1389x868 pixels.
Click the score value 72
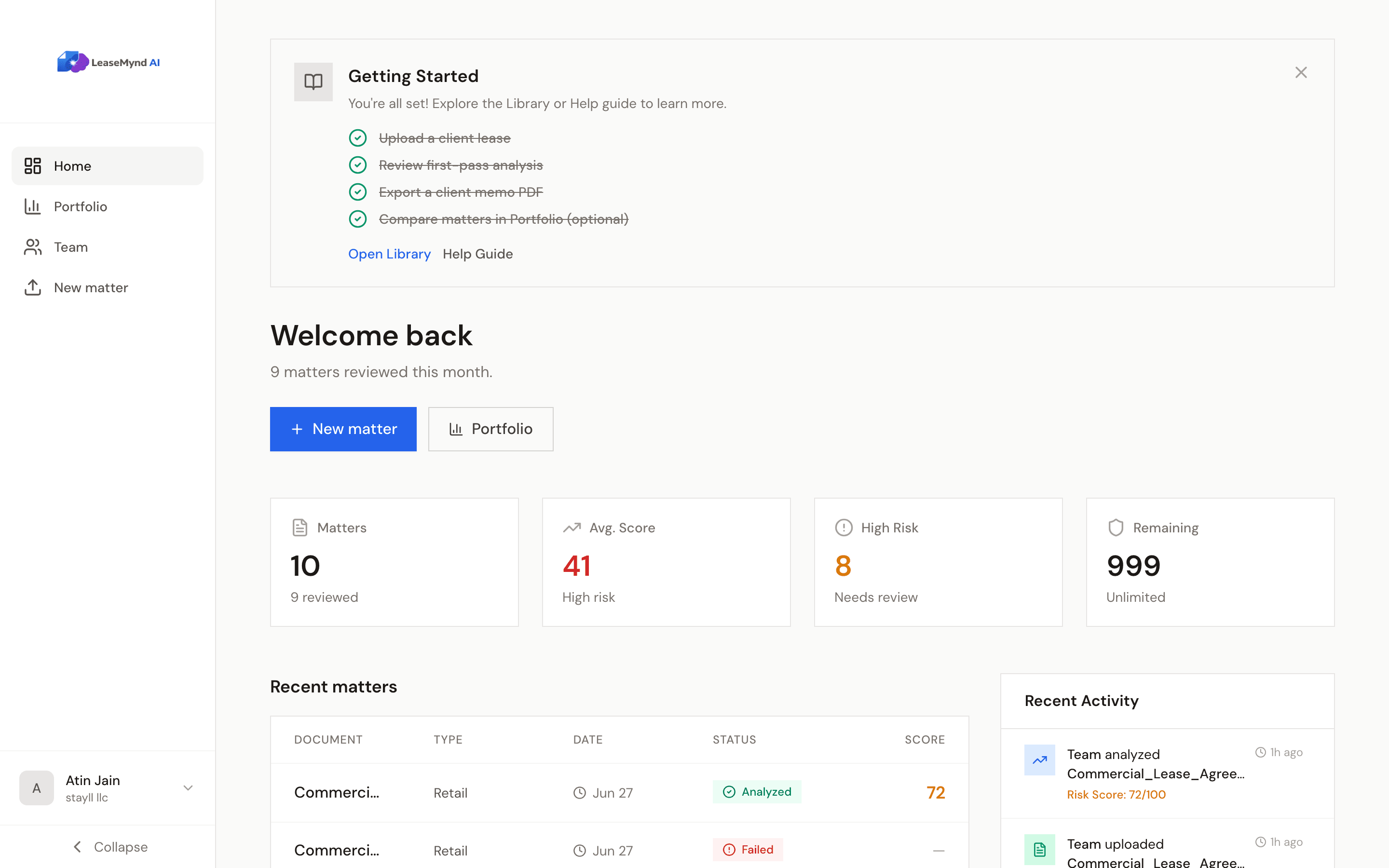(x=936, y=793)
